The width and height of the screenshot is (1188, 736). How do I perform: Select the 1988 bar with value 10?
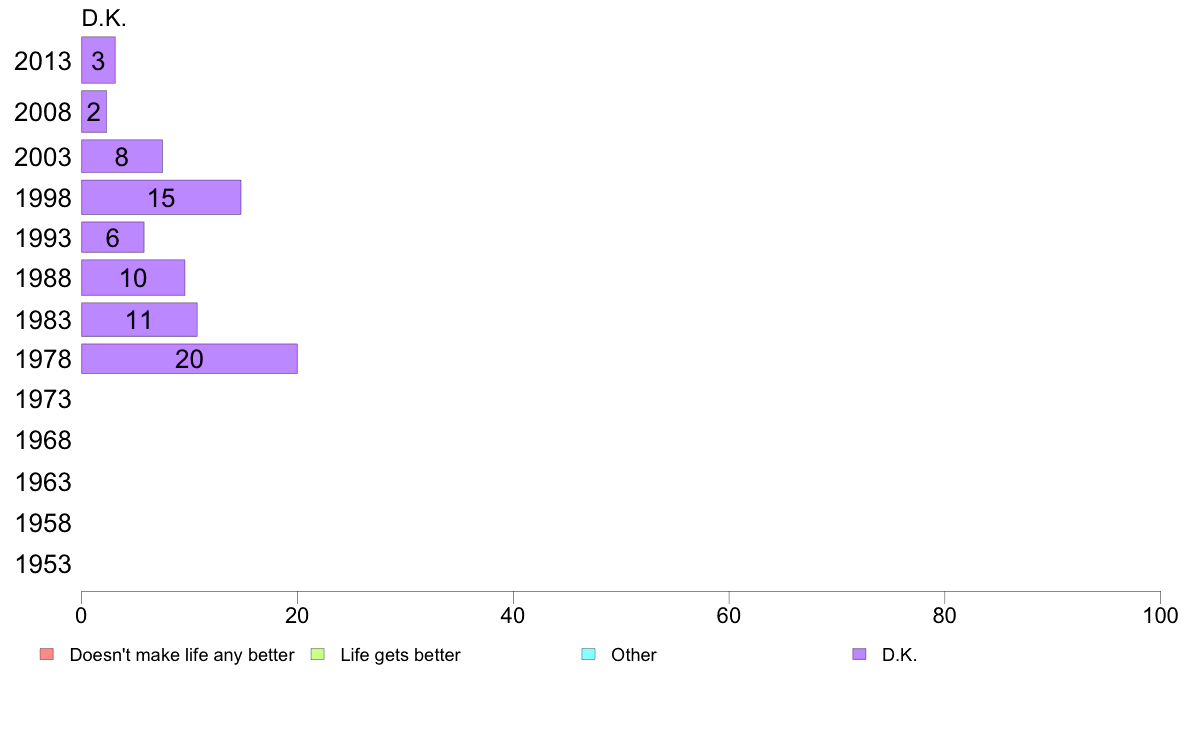[133, 277]
